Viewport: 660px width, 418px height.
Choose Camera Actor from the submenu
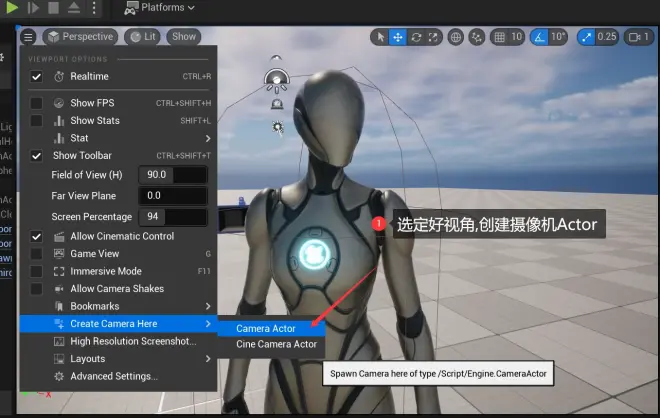click(x=266, y=328)
